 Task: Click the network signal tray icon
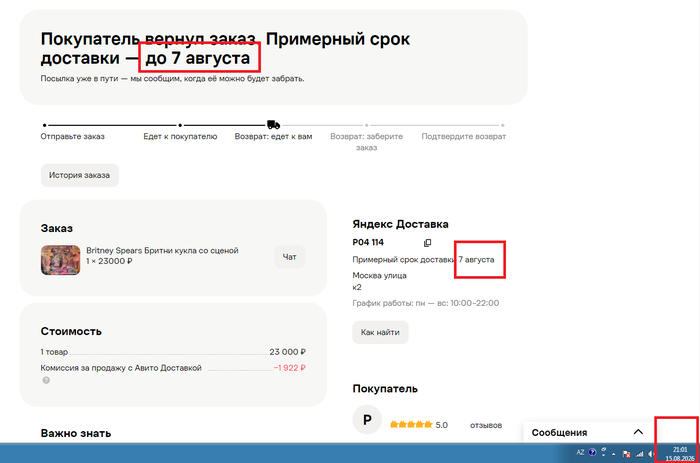pos(639,454)
